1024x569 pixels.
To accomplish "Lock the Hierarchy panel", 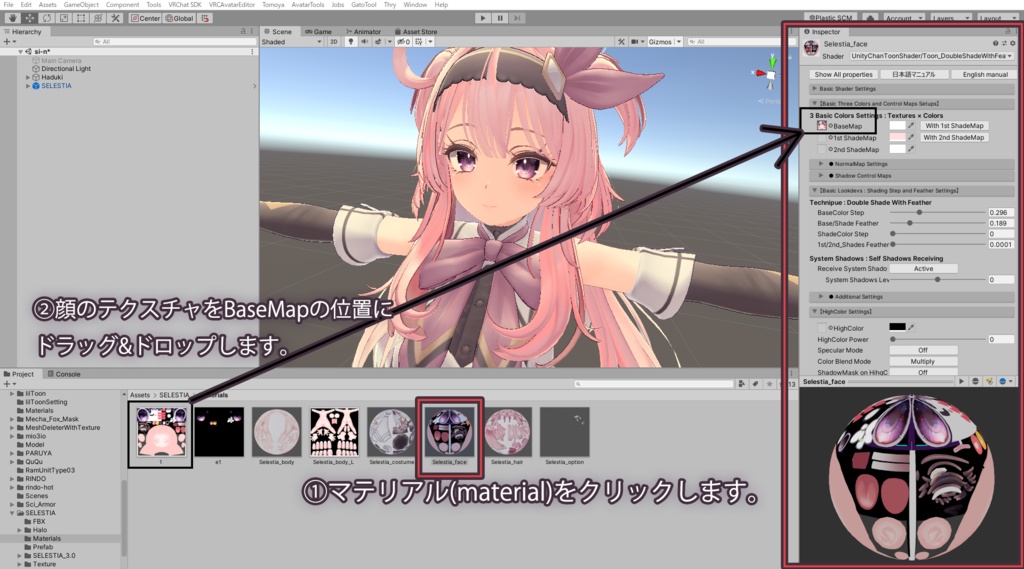I will (x=244, y=31).
